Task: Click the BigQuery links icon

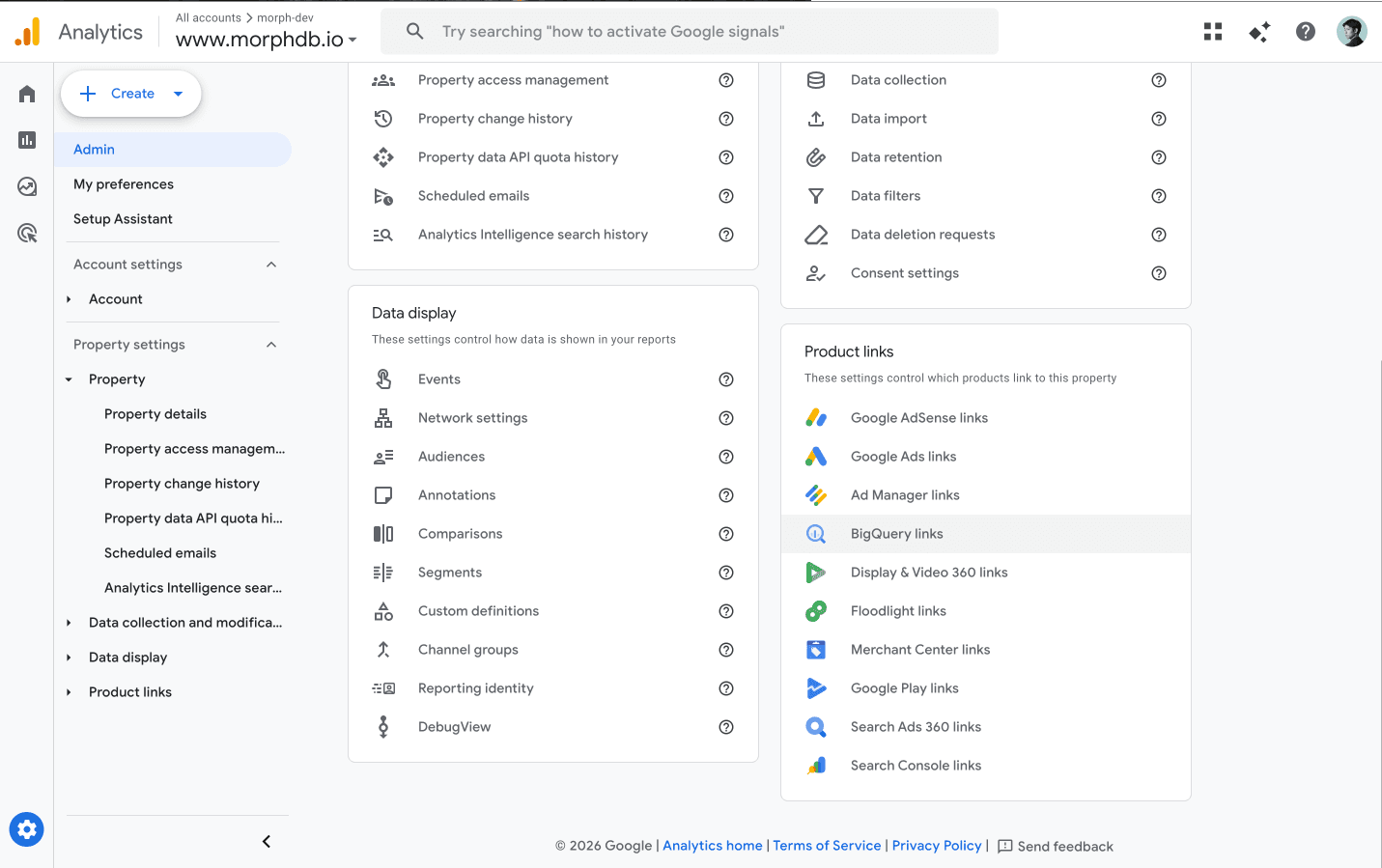Action: tap(816, 534)
